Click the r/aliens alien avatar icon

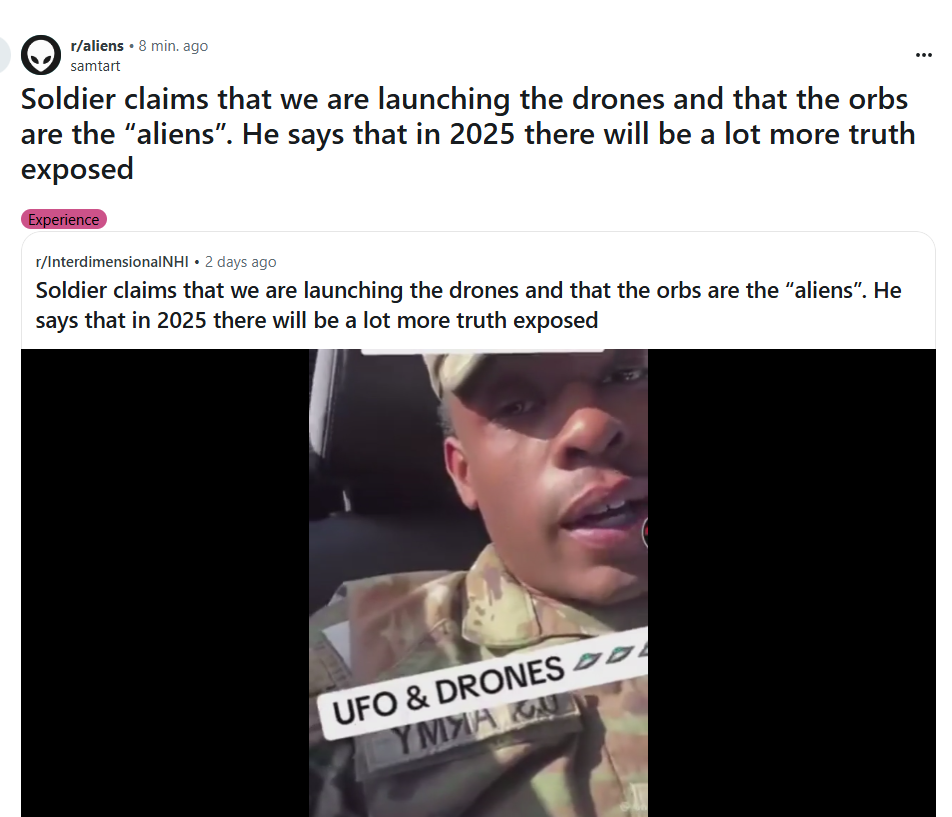coord(41,55)
